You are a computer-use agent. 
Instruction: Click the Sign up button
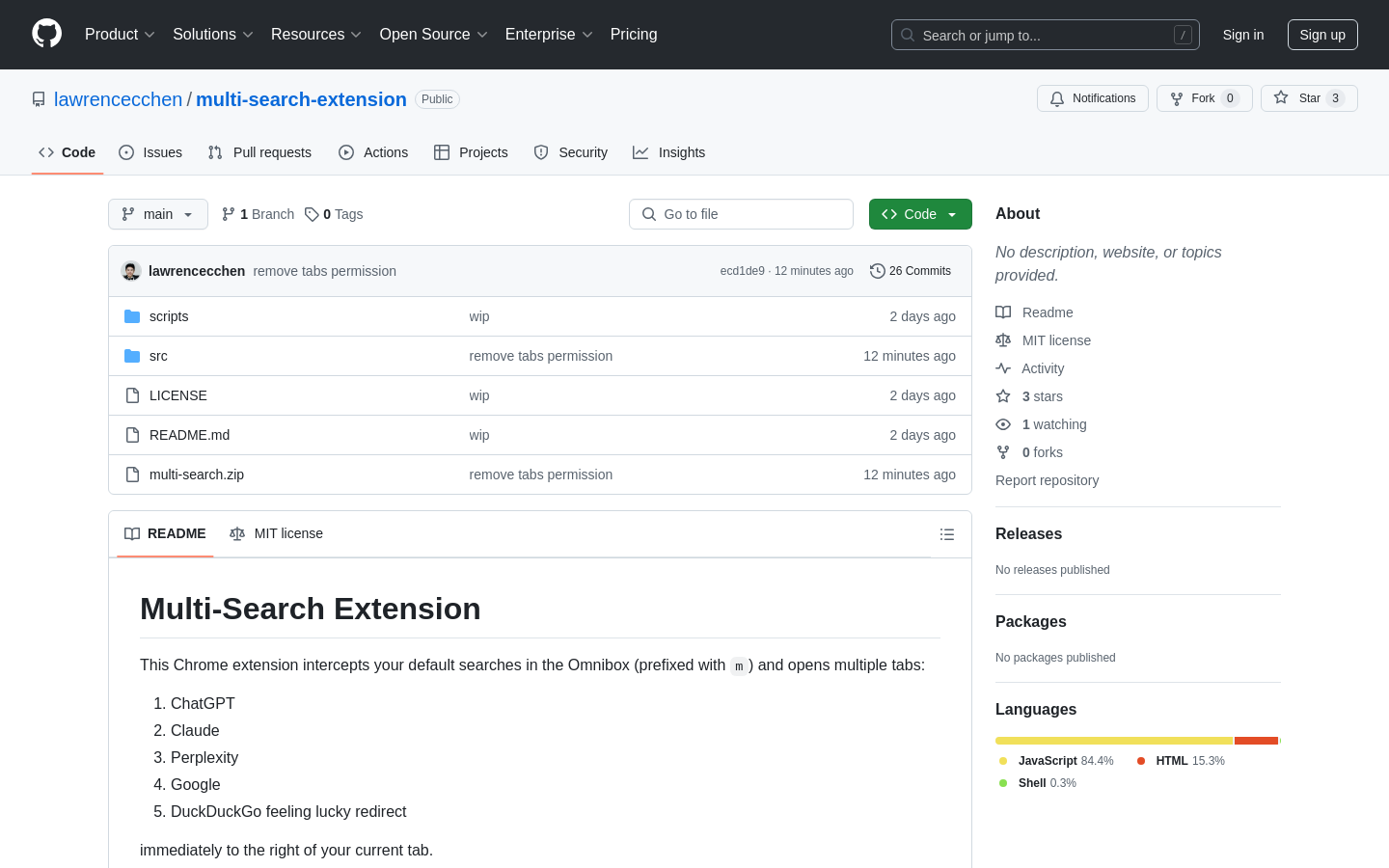[1322, 35]
